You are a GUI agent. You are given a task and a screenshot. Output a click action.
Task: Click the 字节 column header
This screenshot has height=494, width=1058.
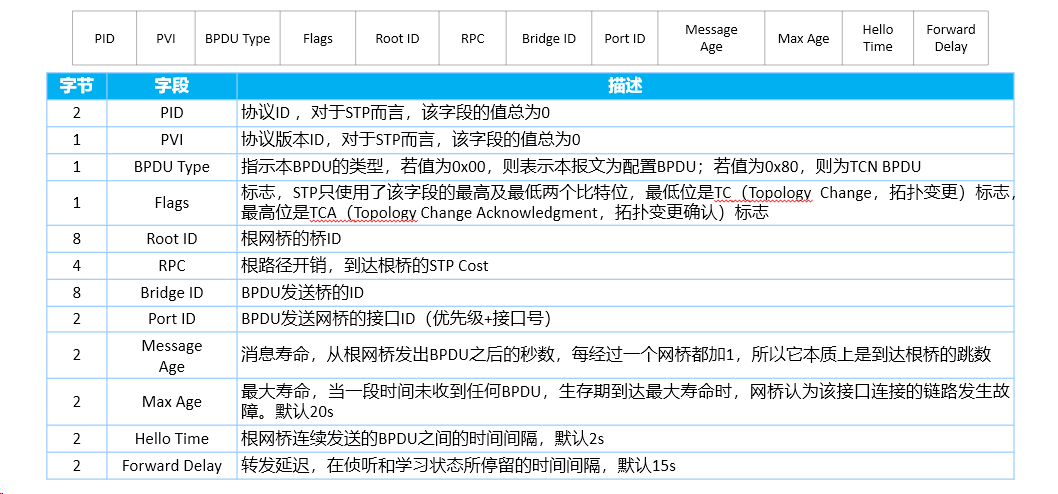[76, 86]
